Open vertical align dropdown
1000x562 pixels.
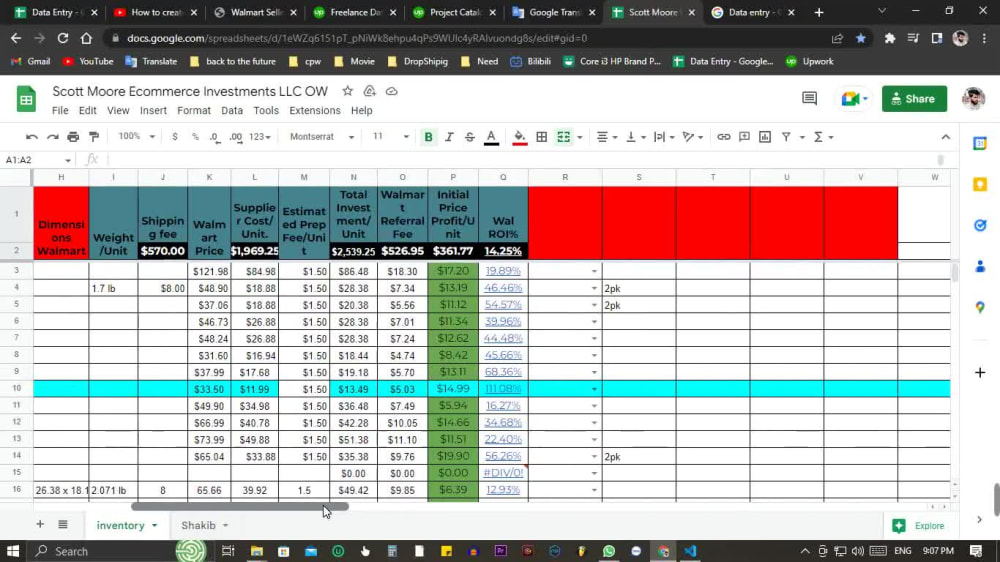636,137
